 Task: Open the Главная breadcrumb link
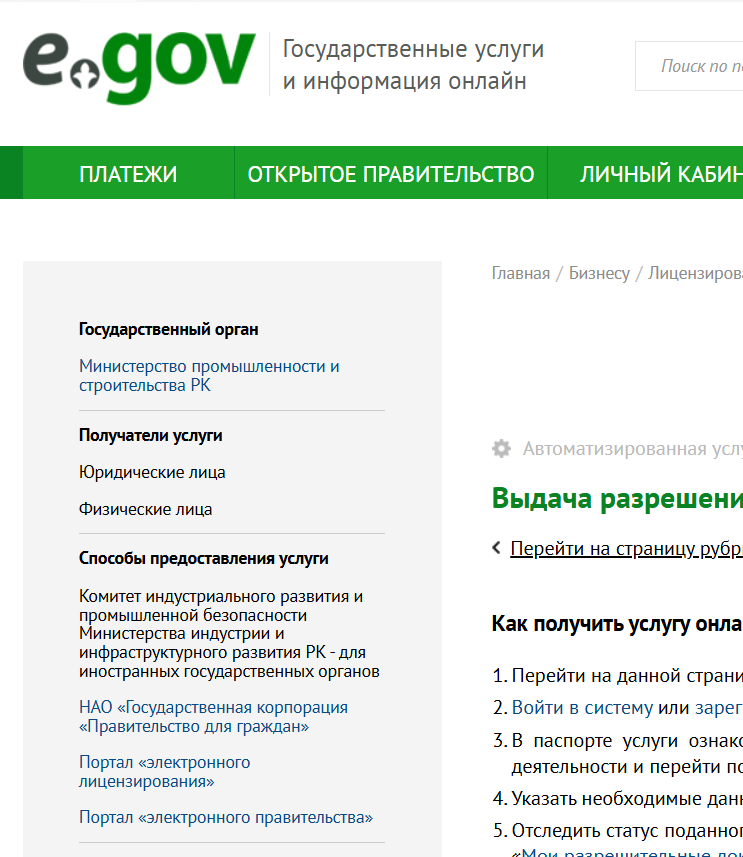tap(520, 273)
